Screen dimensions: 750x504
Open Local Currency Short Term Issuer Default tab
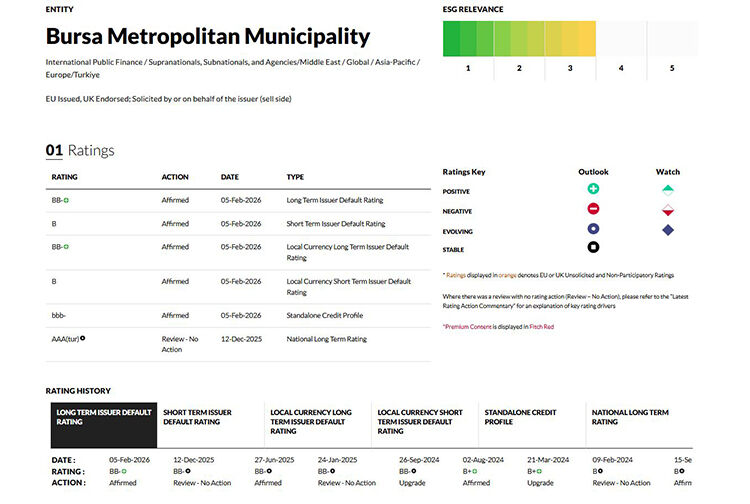pos(425,425)
